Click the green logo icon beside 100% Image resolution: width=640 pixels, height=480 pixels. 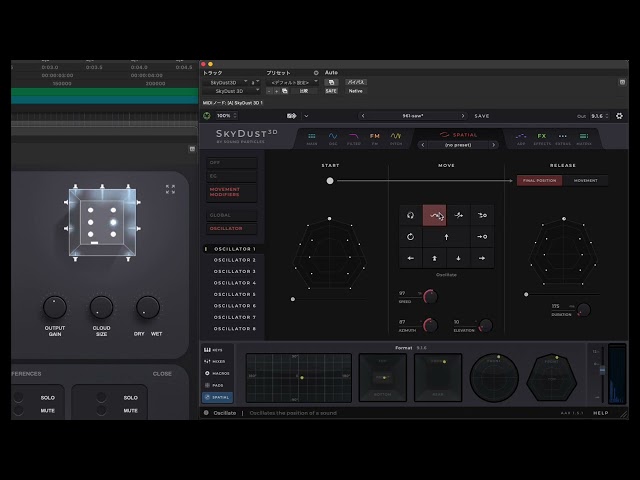coord(207,116)
